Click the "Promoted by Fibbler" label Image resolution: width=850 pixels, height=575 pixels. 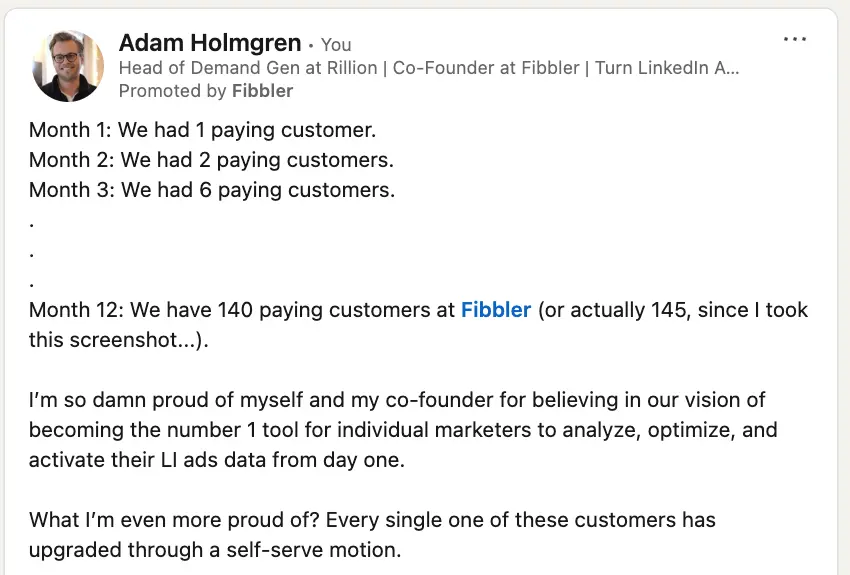click(206, 91)
